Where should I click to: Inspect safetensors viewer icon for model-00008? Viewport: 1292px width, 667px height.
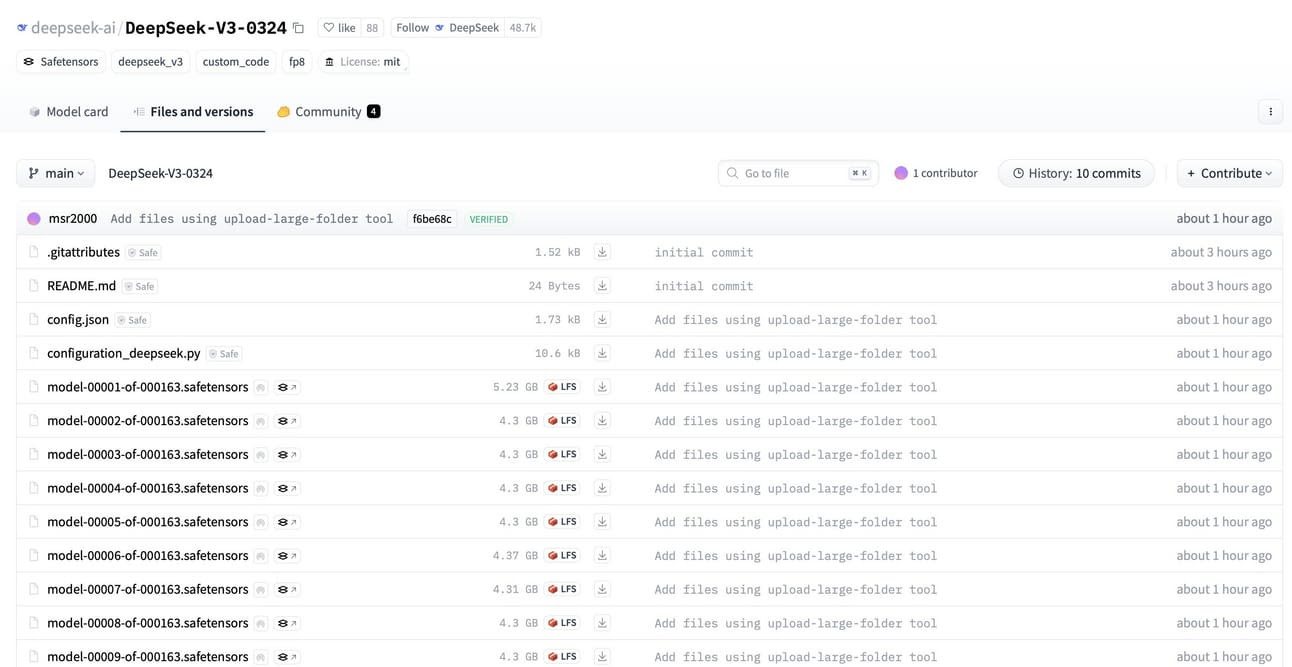(x=288, y=623)
